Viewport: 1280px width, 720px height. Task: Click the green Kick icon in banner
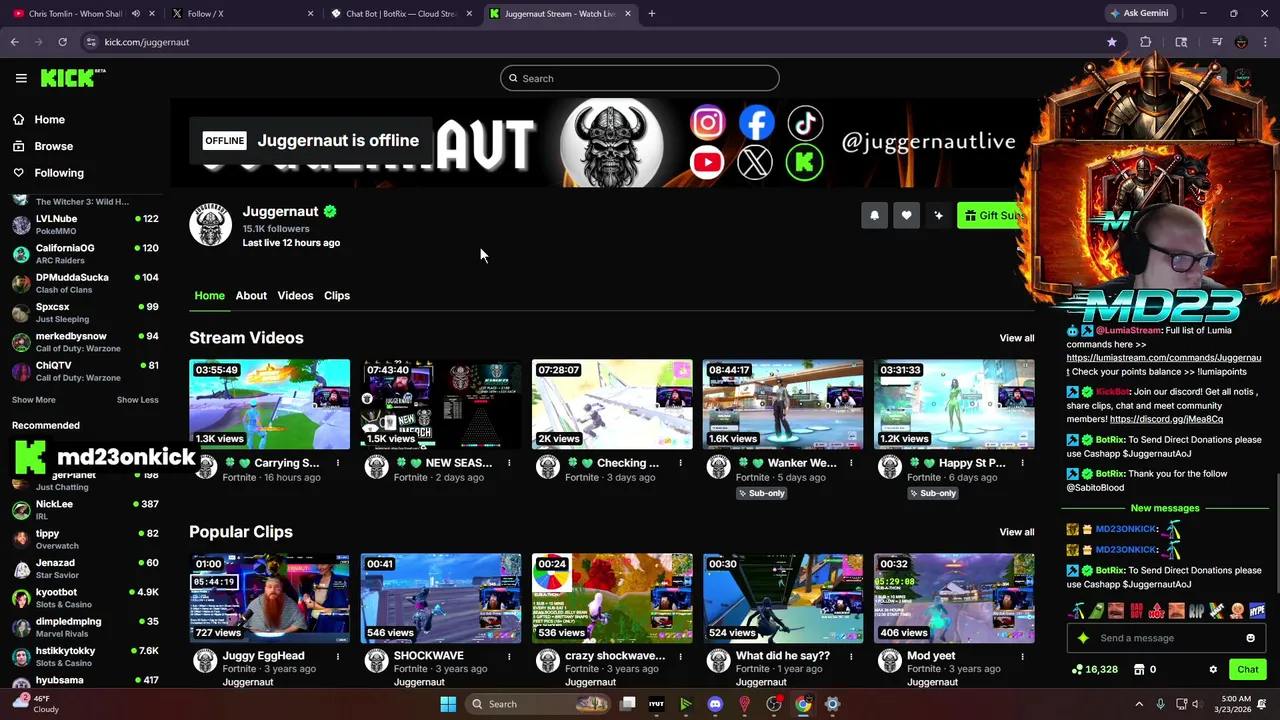(804, 162)
